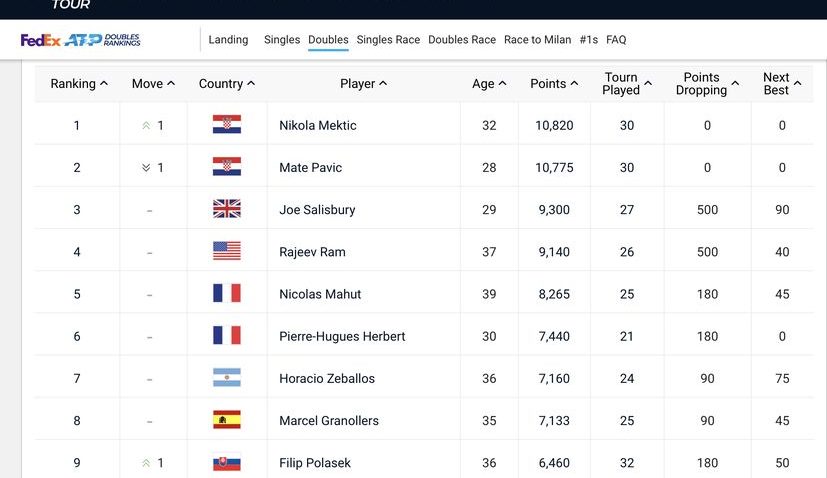The height and width of the screenshot is (478, 827).
Task: Click the Croatia flag next to Nikola Mektic
Action: 227,125
